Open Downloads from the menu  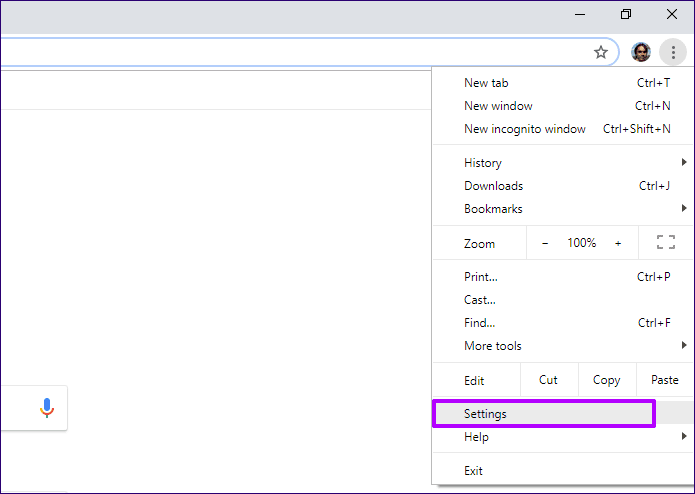coord(562,186)
